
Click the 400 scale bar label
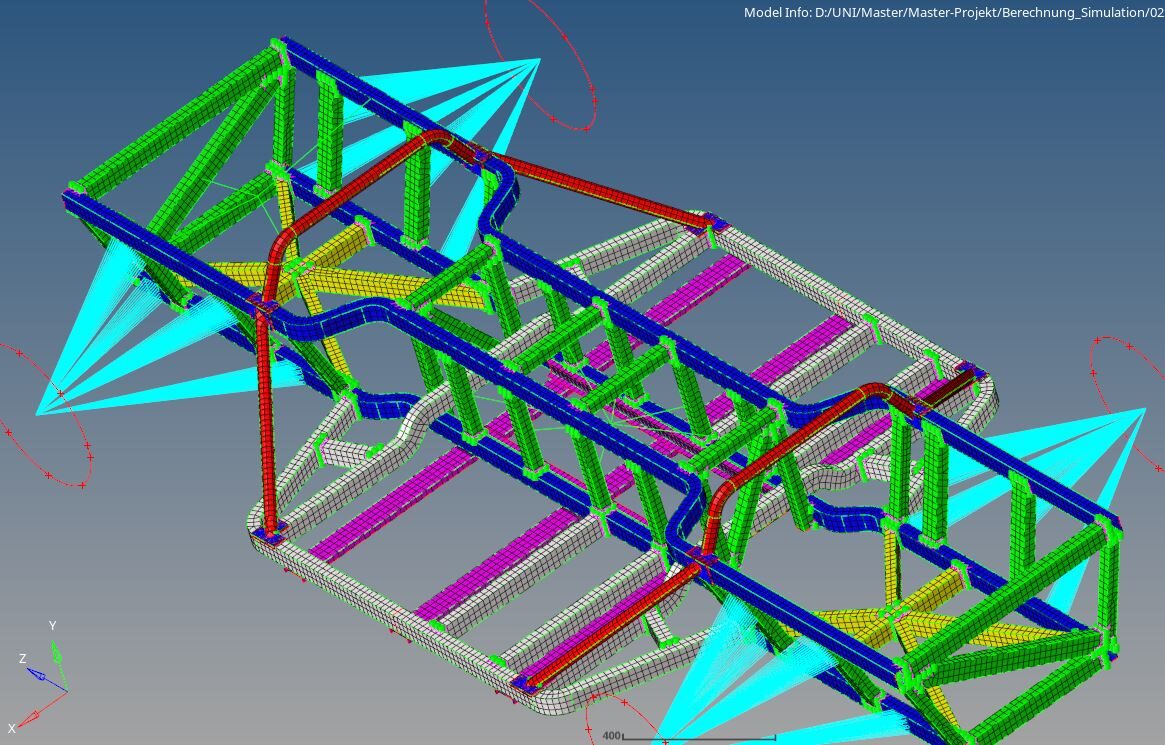(x=612, y=736)
